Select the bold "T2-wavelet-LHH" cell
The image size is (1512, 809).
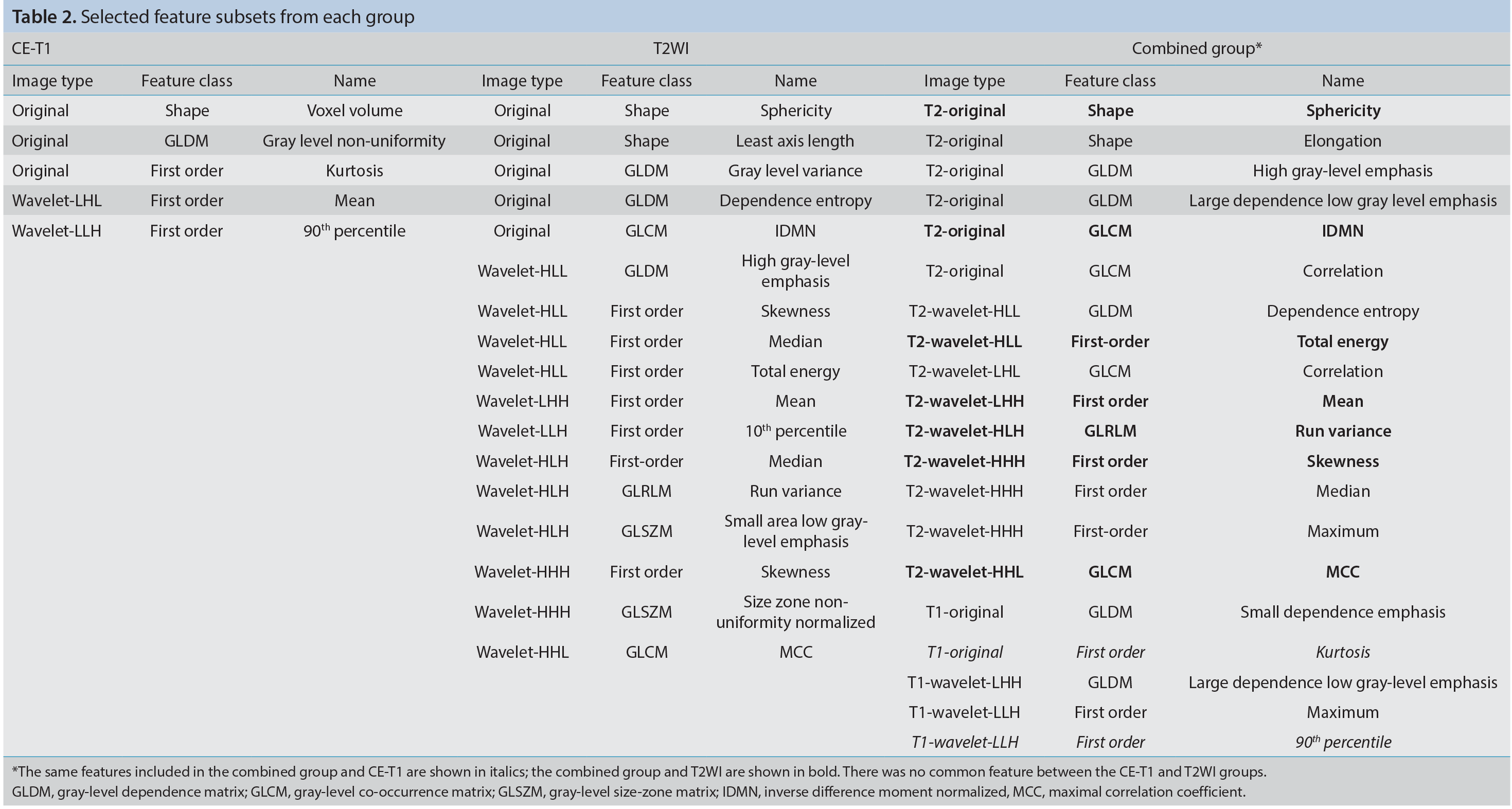(x=965, y=401)
